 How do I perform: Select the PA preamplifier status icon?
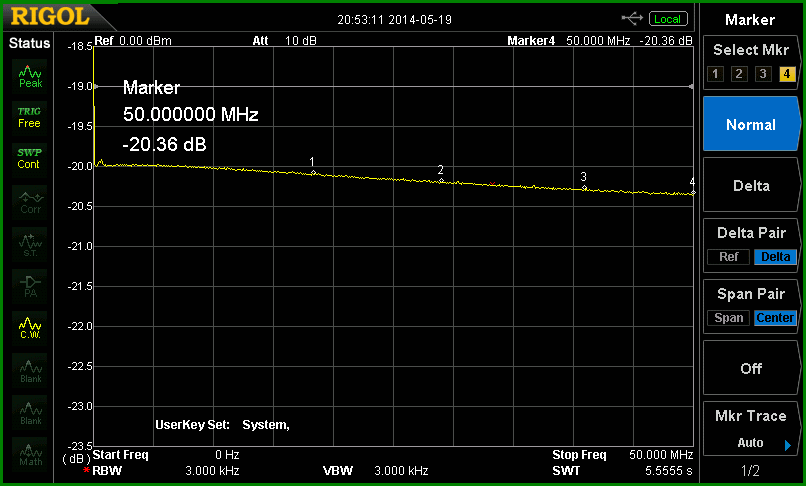coord(30,286)
